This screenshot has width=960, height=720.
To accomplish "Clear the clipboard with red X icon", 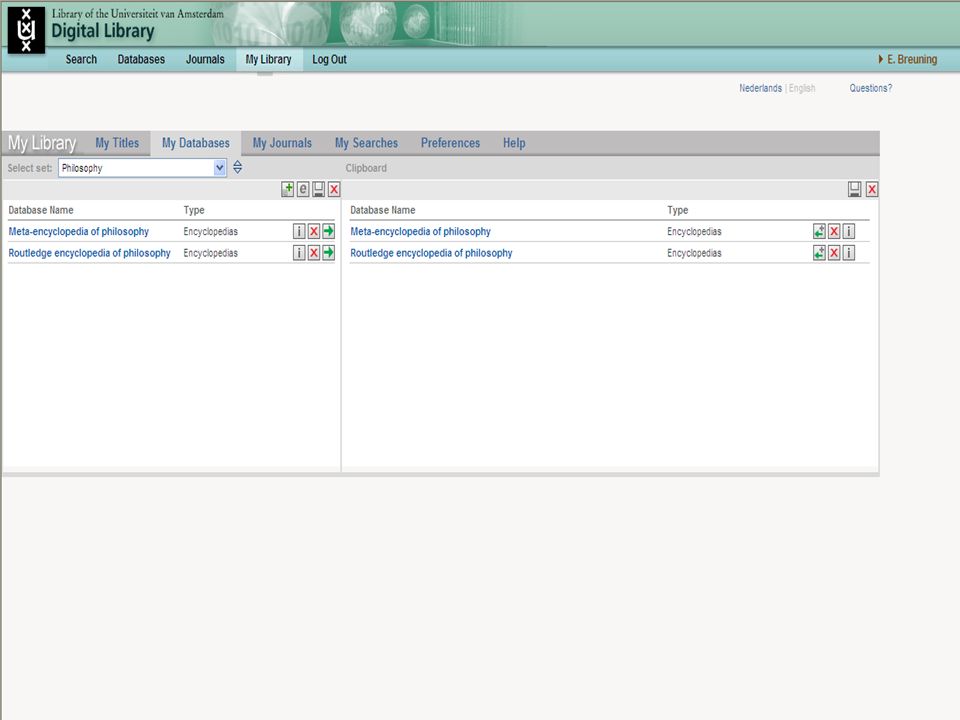I will [x=872, y=189].
